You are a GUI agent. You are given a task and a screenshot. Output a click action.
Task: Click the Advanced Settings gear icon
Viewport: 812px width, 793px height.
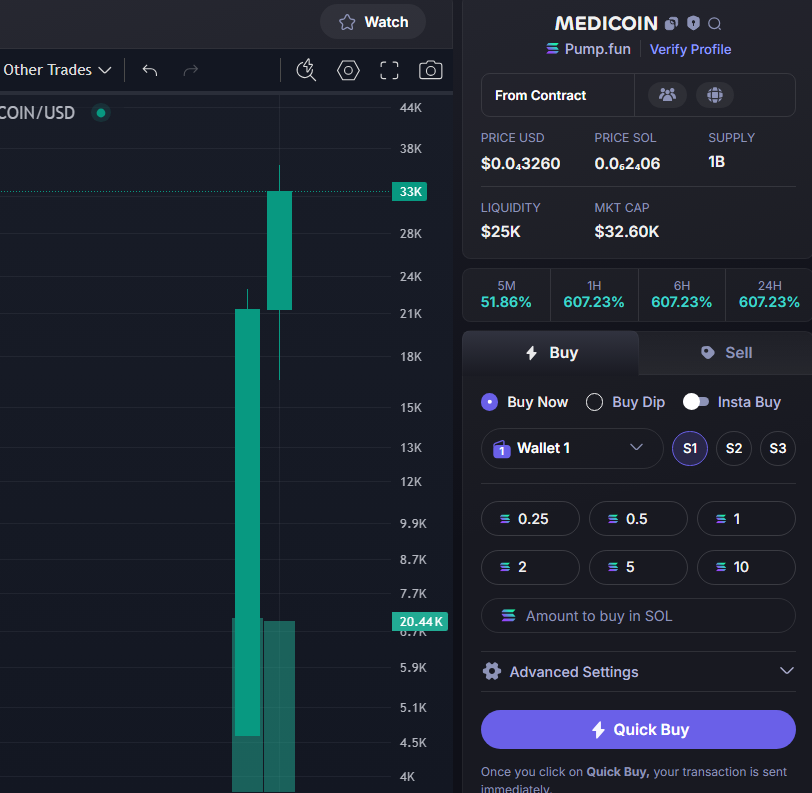[x=491, y=671]
